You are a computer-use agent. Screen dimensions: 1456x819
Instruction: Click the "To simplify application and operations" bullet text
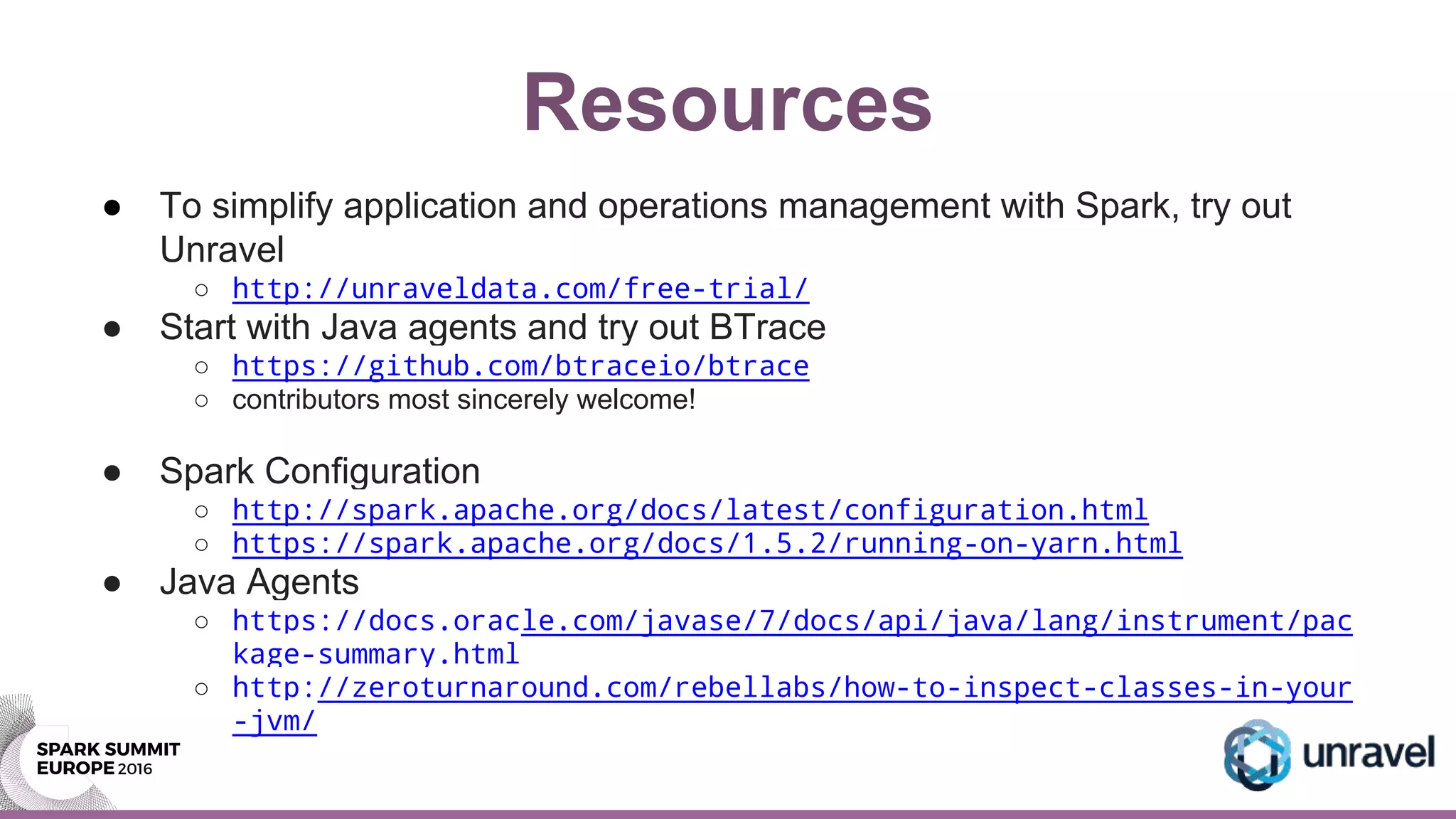(725, 227)
